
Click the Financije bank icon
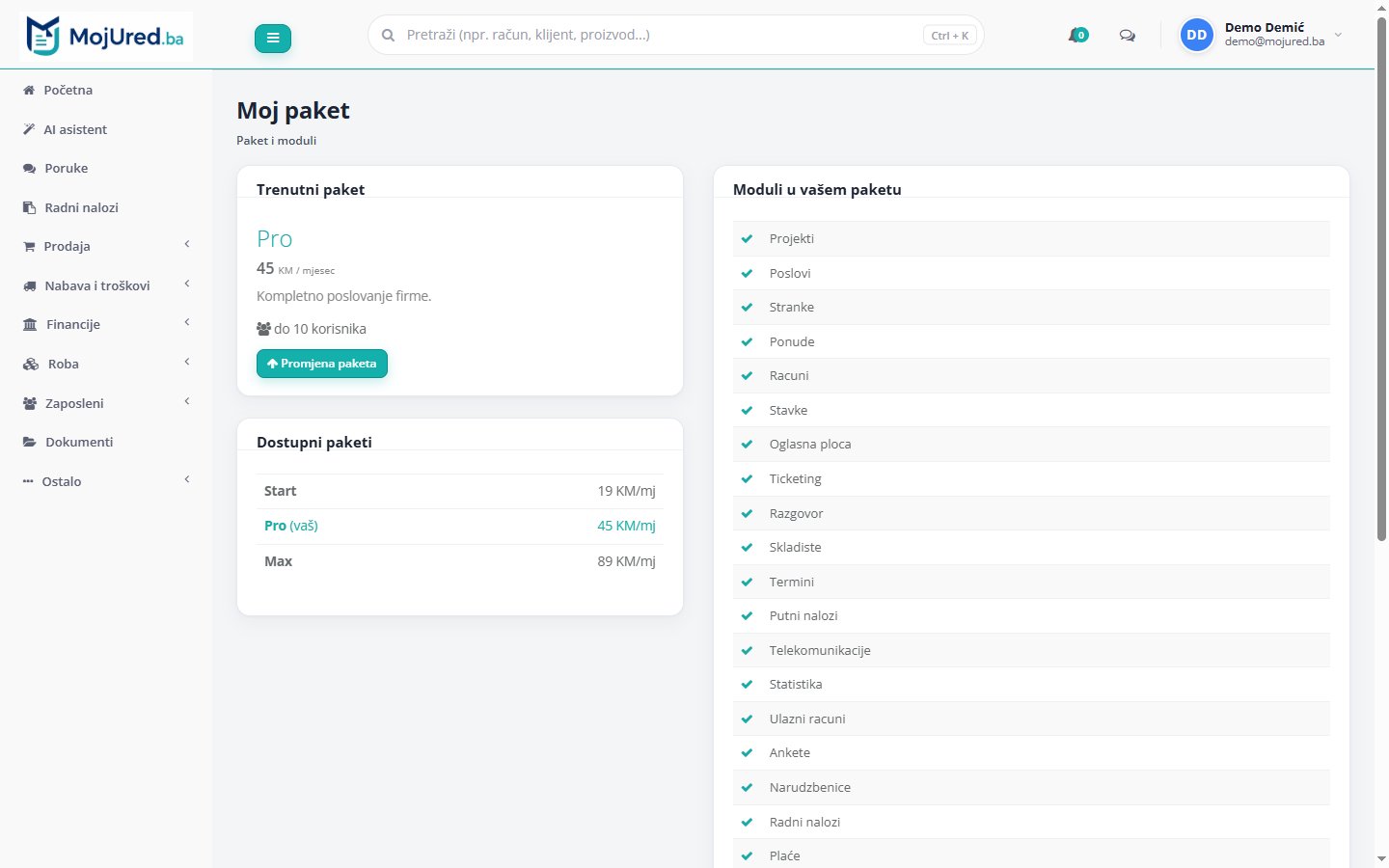point(30,325)
